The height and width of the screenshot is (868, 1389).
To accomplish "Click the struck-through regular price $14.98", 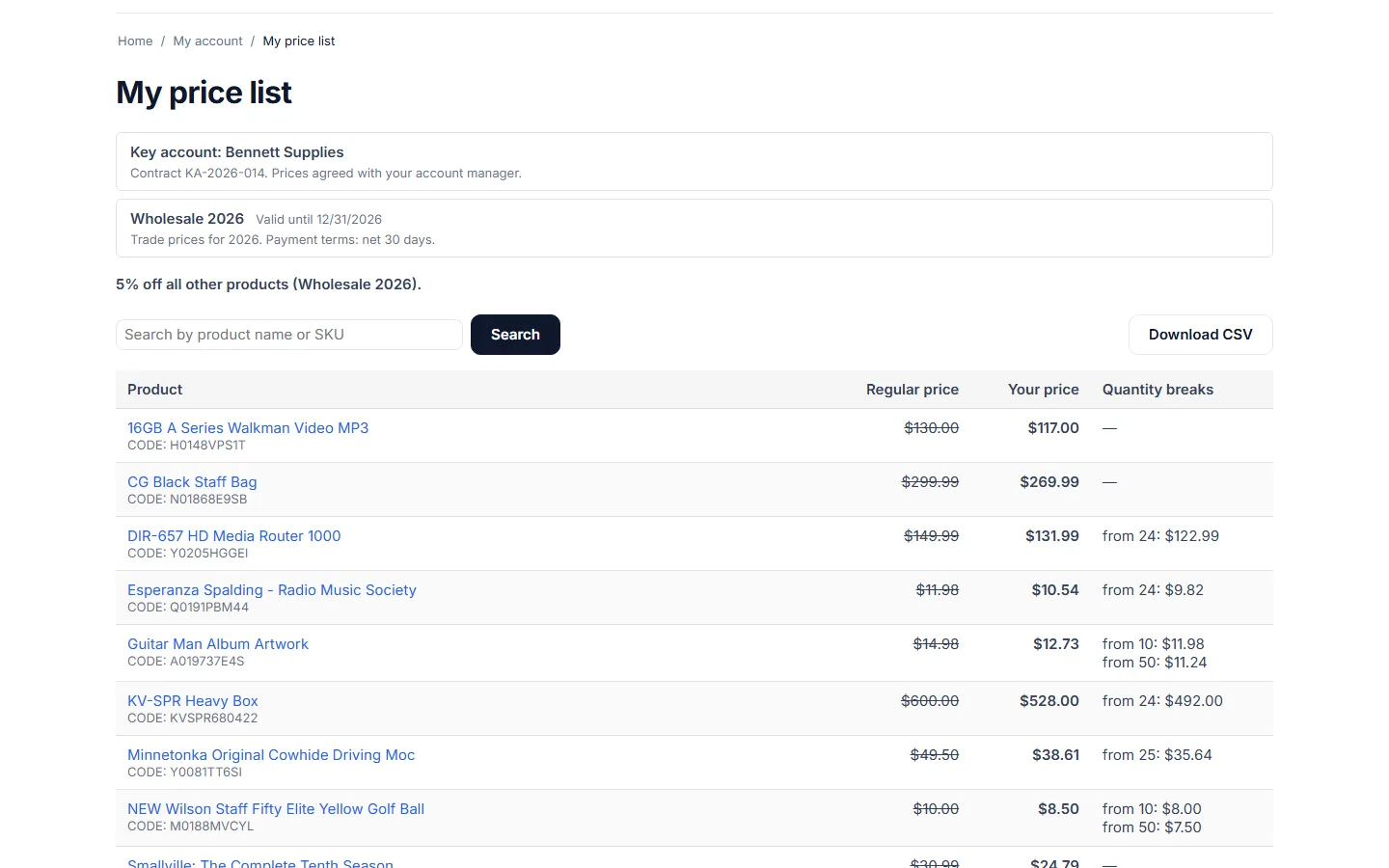I will 936,644.
